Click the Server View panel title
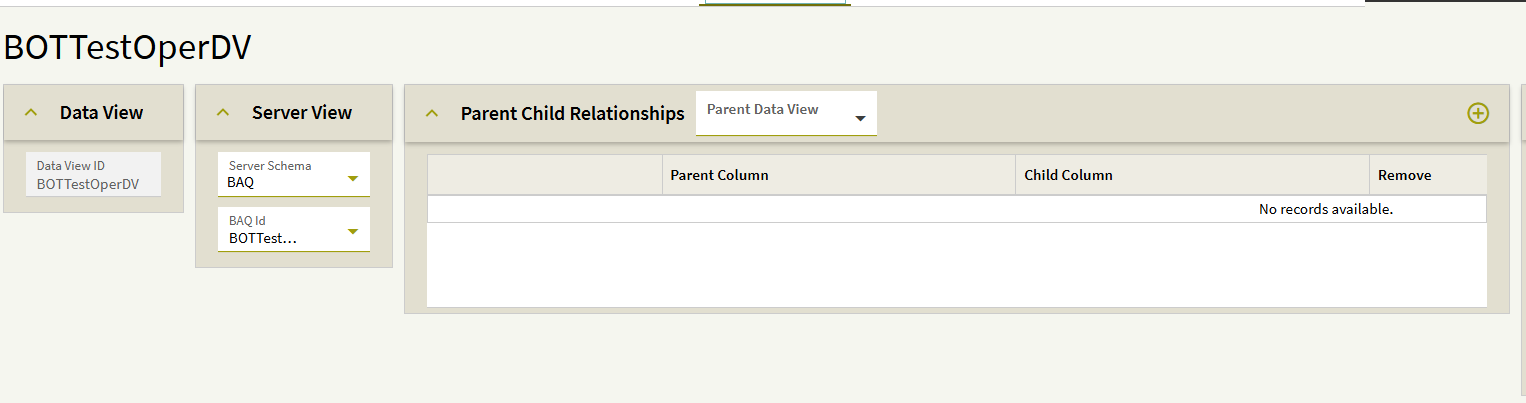The width and height of the screenshot is (1526, 403). [301, 113]
